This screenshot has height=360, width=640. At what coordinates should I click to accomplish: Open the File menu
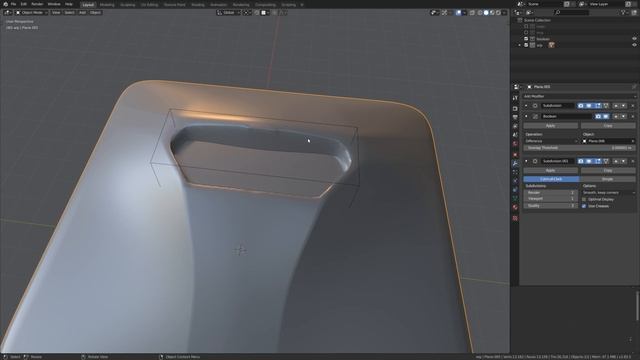coord(13,4)
